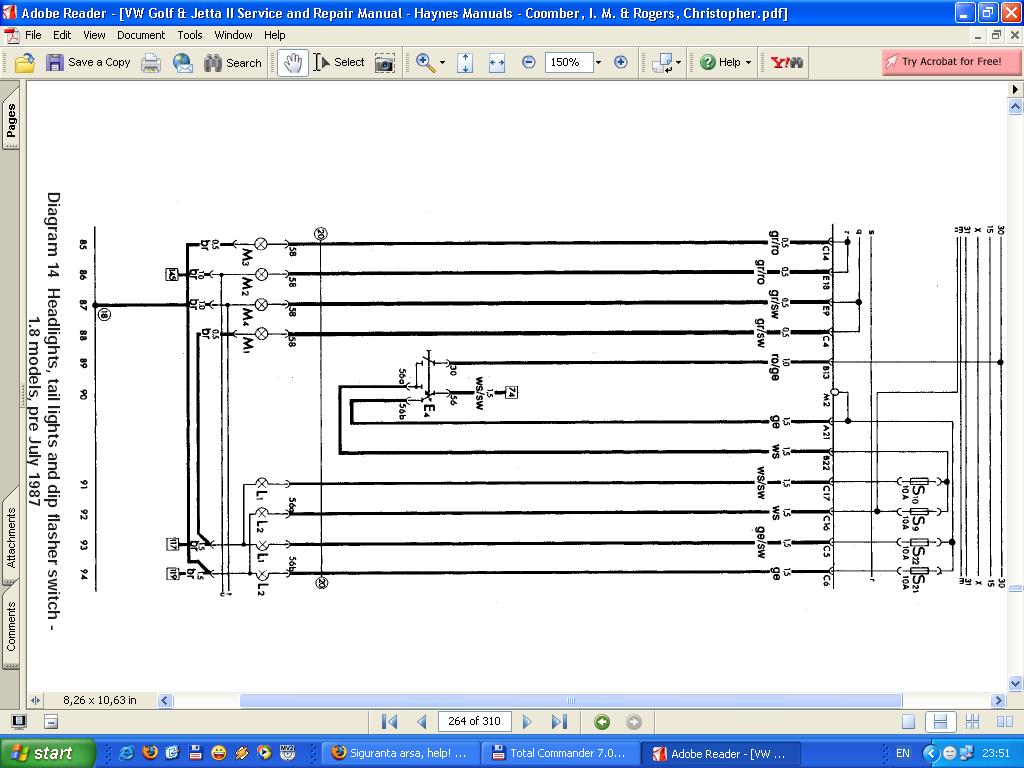Image resolution: width=1024 pixels, height=768 pixels.
Task: Select the Hand tool
Action: pos(292,62)
